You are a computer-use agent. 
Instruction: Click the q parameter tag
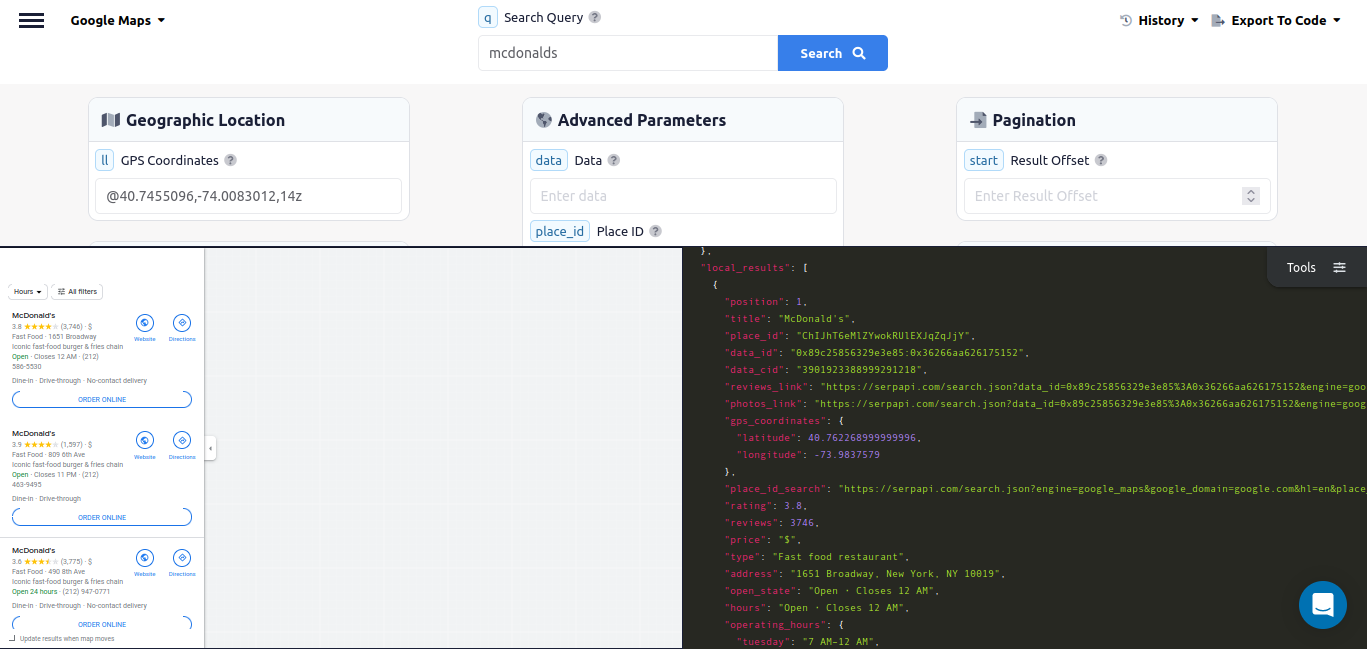coord(487,17)
